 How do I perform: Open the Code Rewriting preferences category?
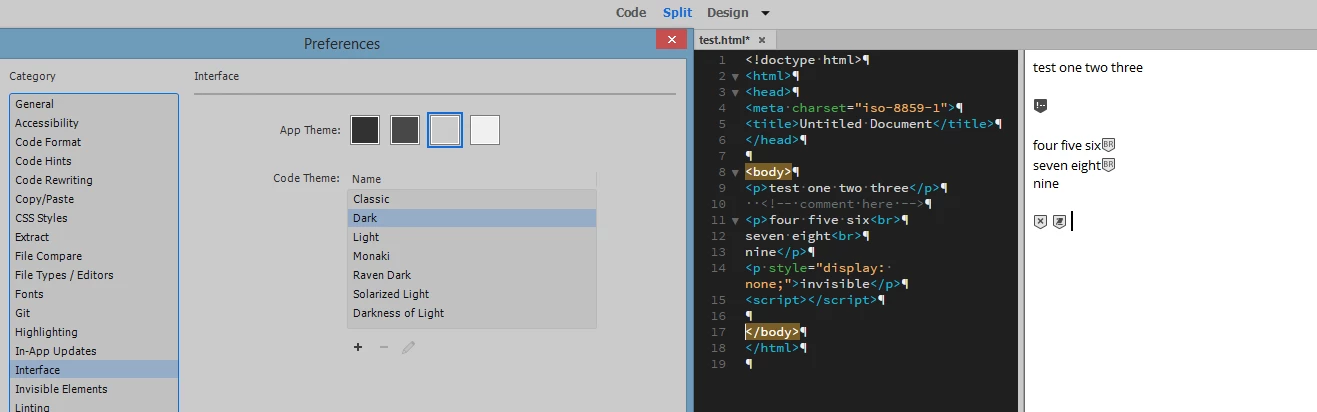(x=94, y=180)
